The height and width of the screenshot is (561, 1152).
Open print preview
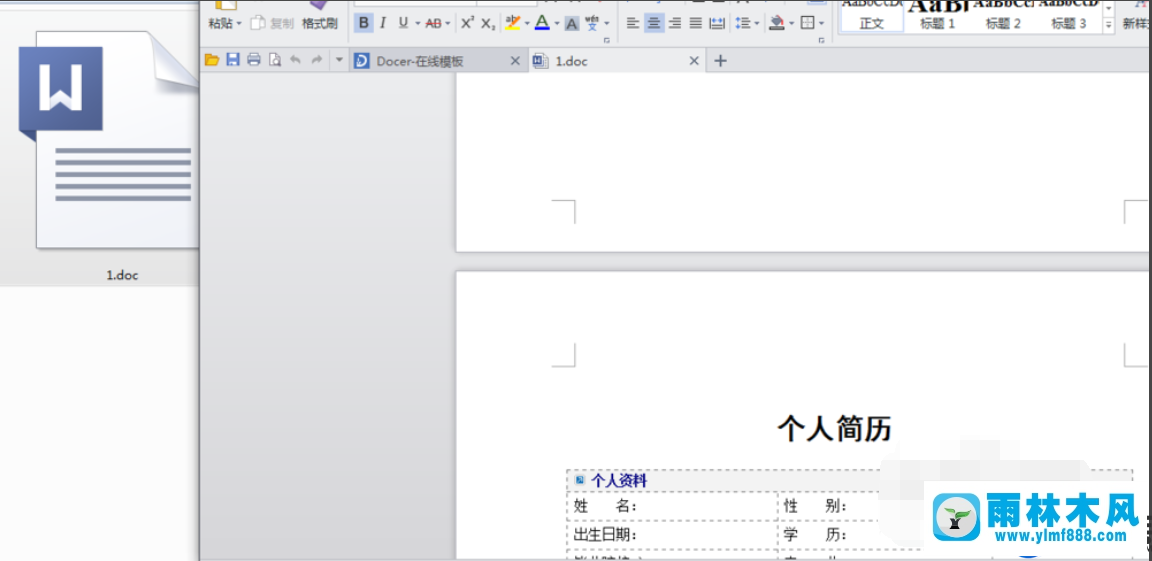pos(275,60)
